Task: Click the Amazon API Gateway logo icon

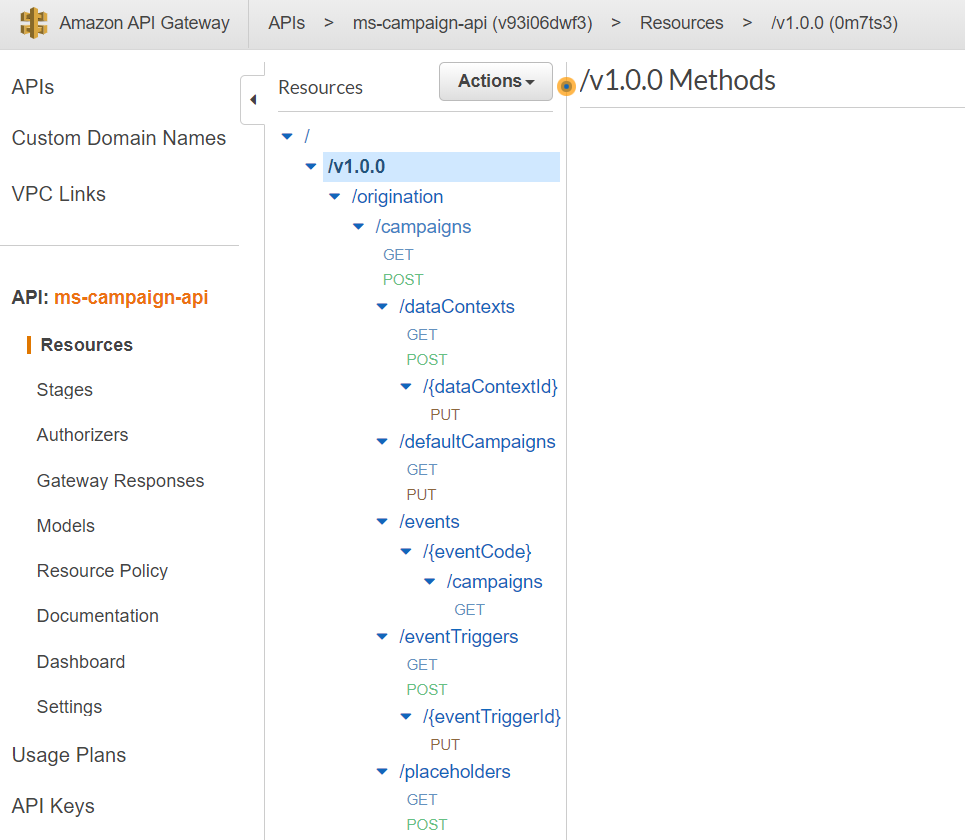Action: pyautogui.click(x=34, y=23)
